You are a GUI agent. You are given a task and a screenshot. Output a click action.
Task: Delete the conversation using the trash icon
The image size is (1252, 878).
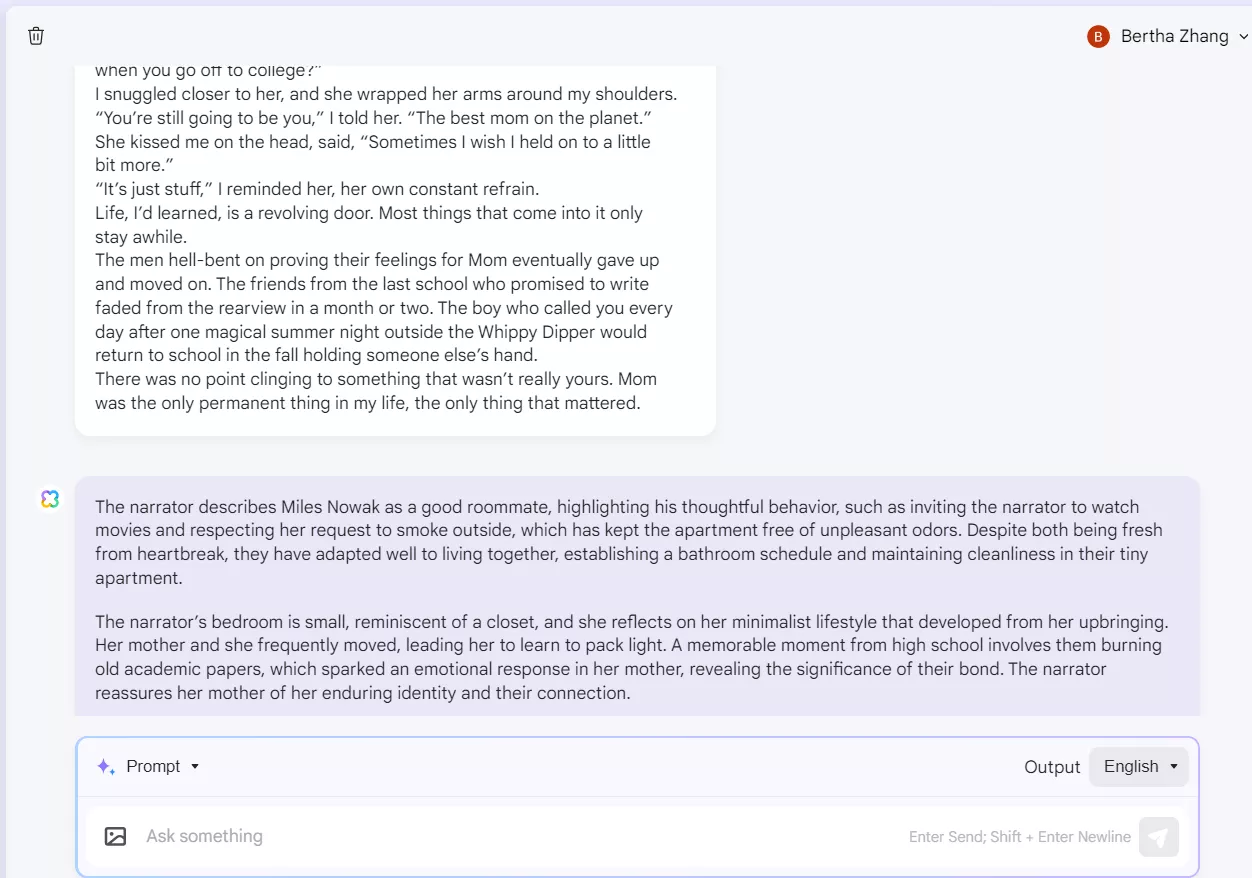(35, 35)
